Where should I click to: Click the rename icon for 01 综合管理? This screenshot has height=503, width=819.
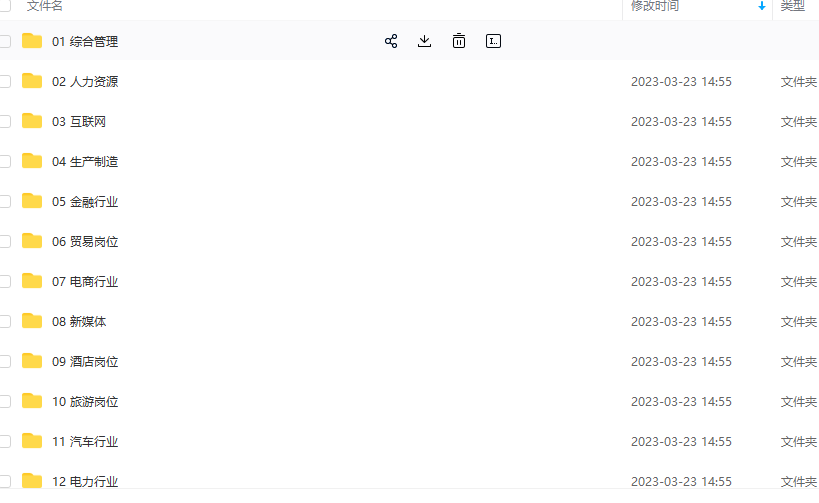pyautogui.click(x=493, y=41)
